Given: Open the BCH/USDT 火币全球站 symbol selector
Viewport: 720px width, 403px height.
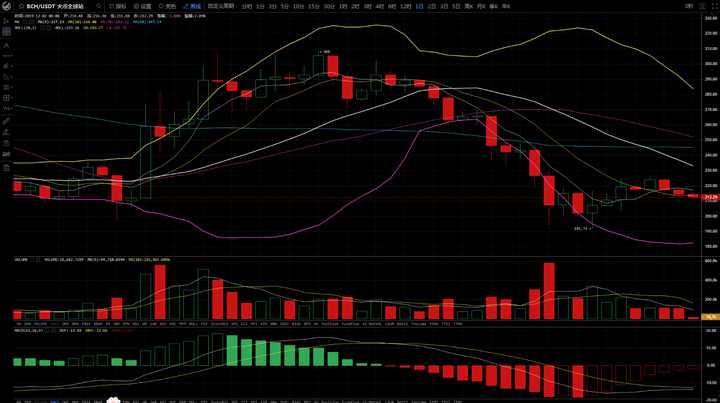Looking at the screenshot, I should click(55, 6).
